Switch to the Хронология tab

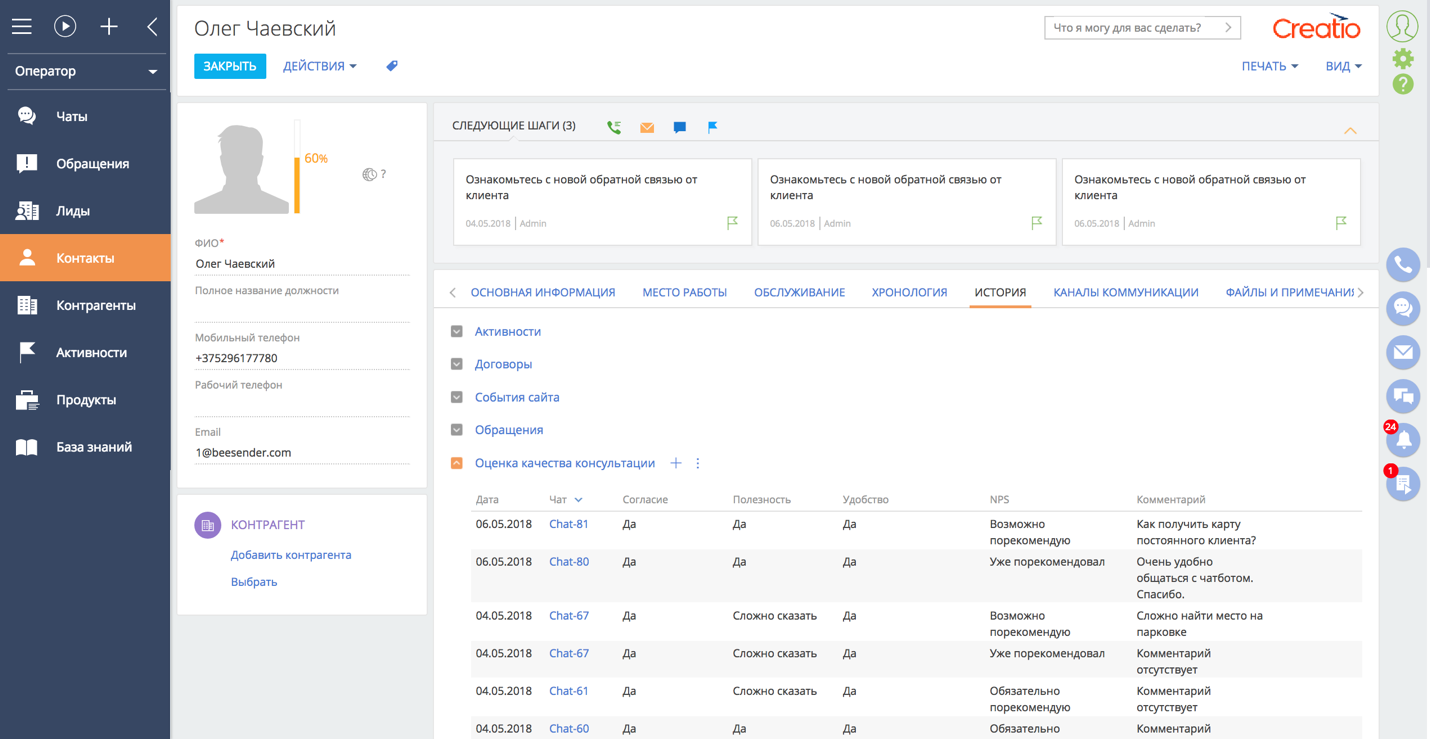point(909,292)
